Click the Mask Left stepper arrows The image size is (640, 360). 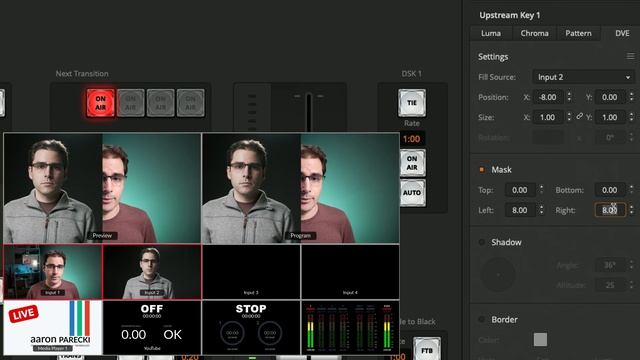tap(541, 210)
